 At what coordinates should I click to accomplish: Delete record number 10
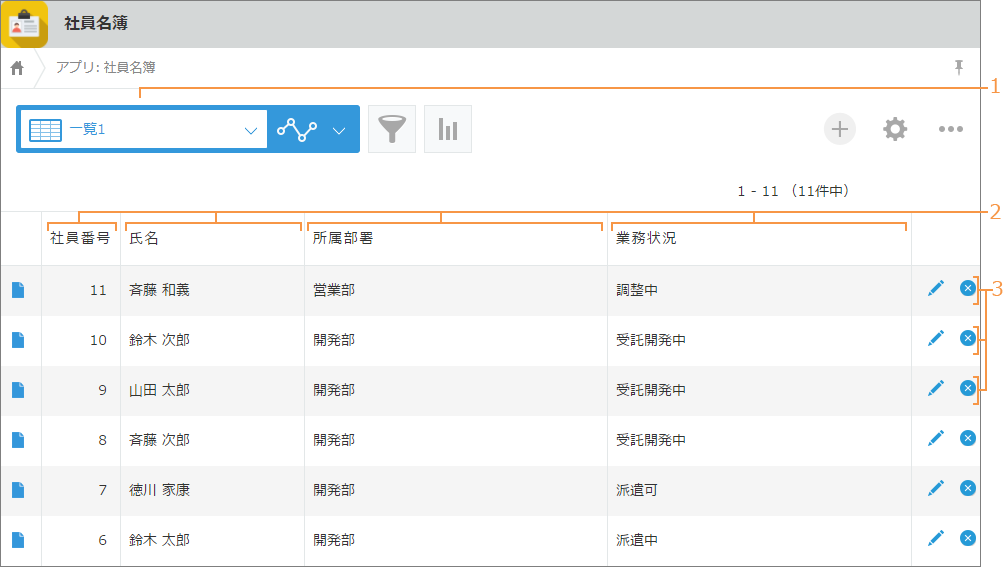(967, 339)
